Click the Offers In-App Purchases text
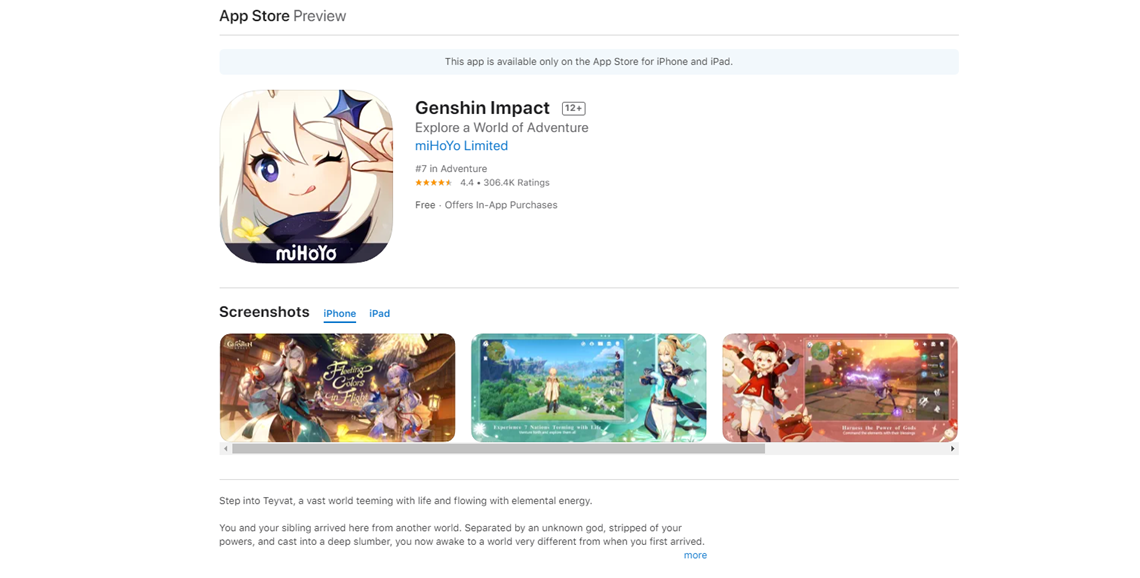Screen dimensions: 1140x578 click(x=501, y=205)
